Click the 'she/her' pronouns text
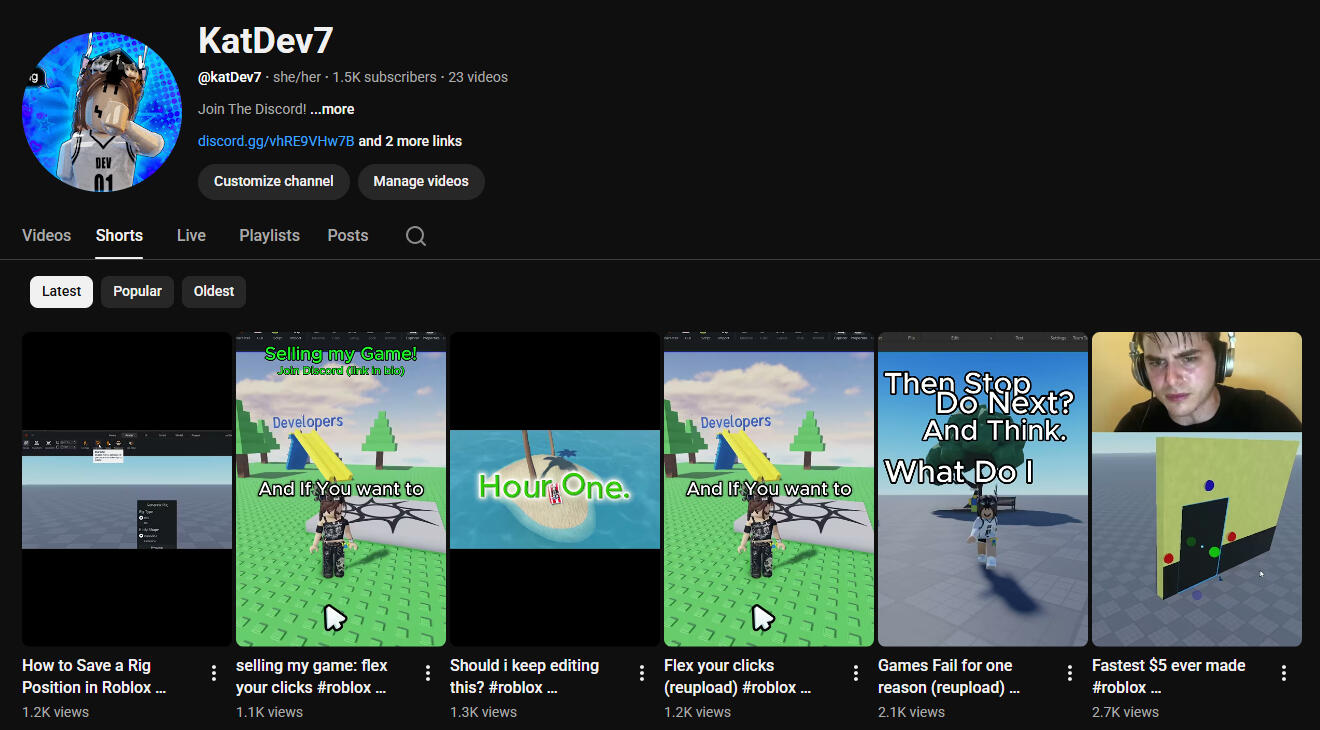 297,77
